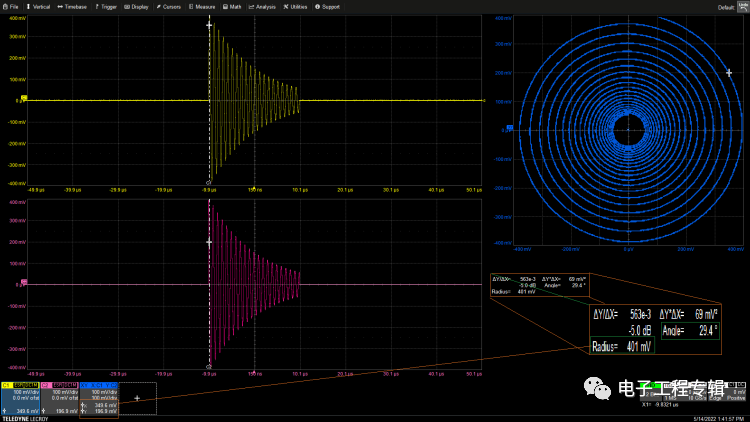Click the -5.0 dB value in zoomed readout

point(640,330)
